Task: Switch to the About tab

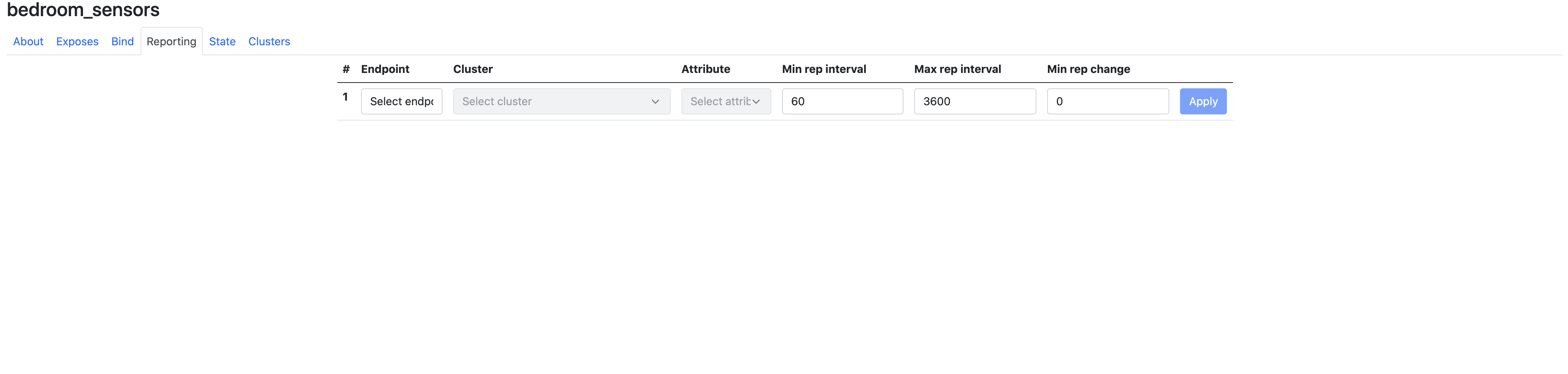Action: [x=27, y=41]
